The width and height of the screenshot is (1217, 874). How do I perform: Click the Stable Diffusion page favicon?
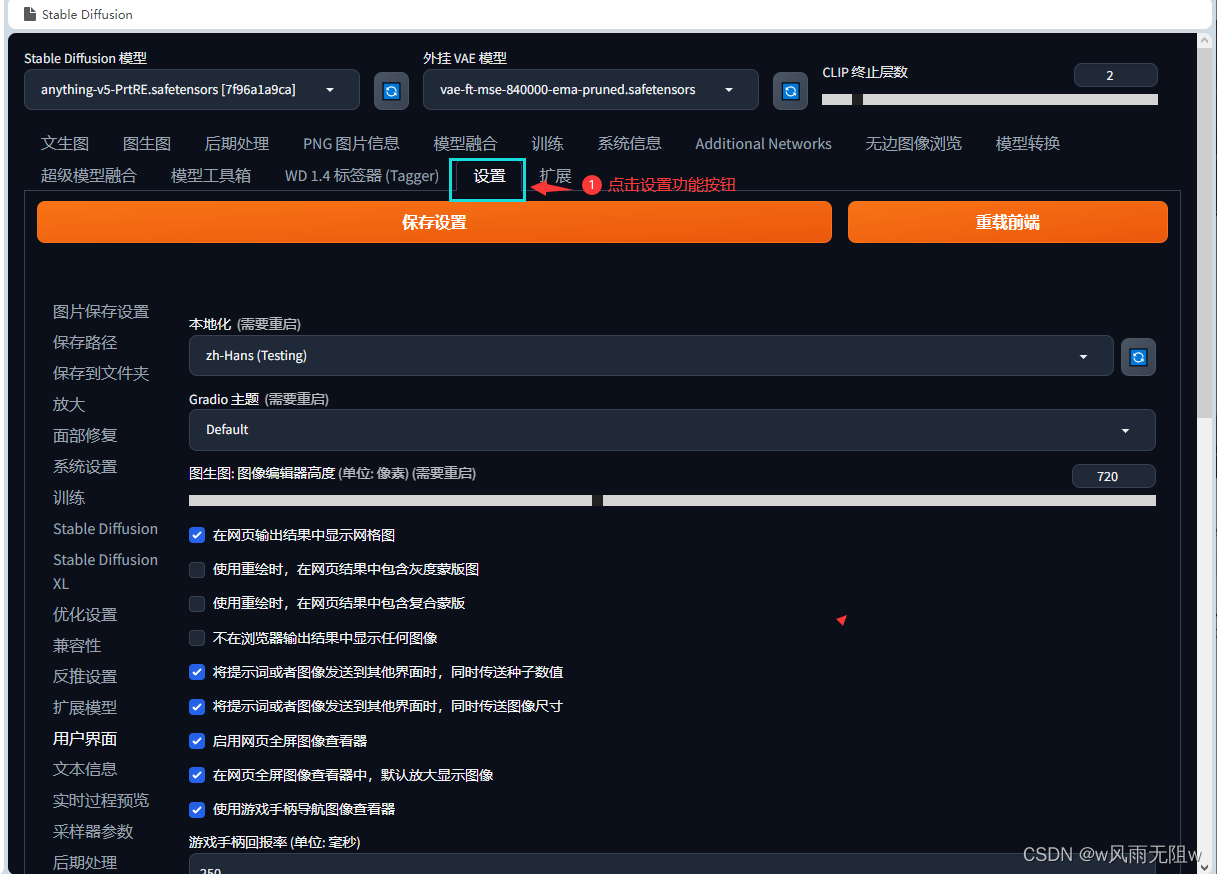point(31,14)
